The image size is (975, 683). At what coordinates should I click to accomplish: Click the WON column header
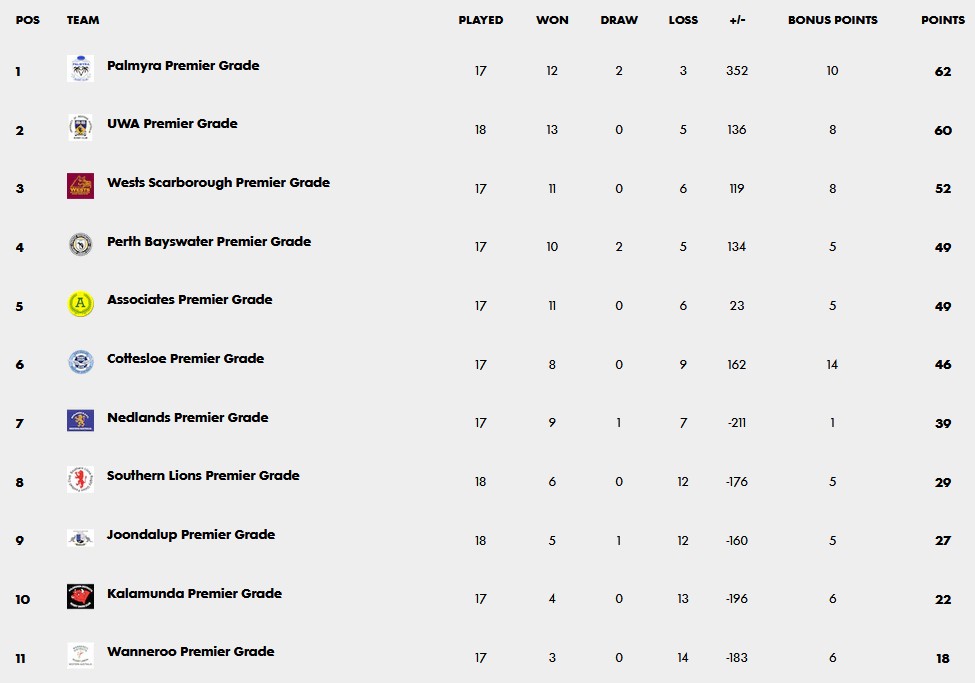(x=552, y=20)
